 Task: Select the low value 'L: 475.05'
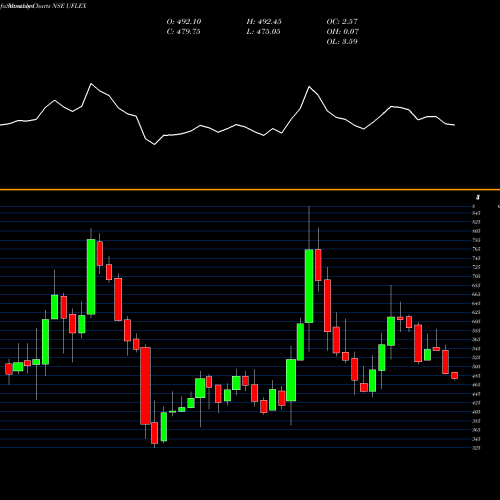click(x=263, y=32)
